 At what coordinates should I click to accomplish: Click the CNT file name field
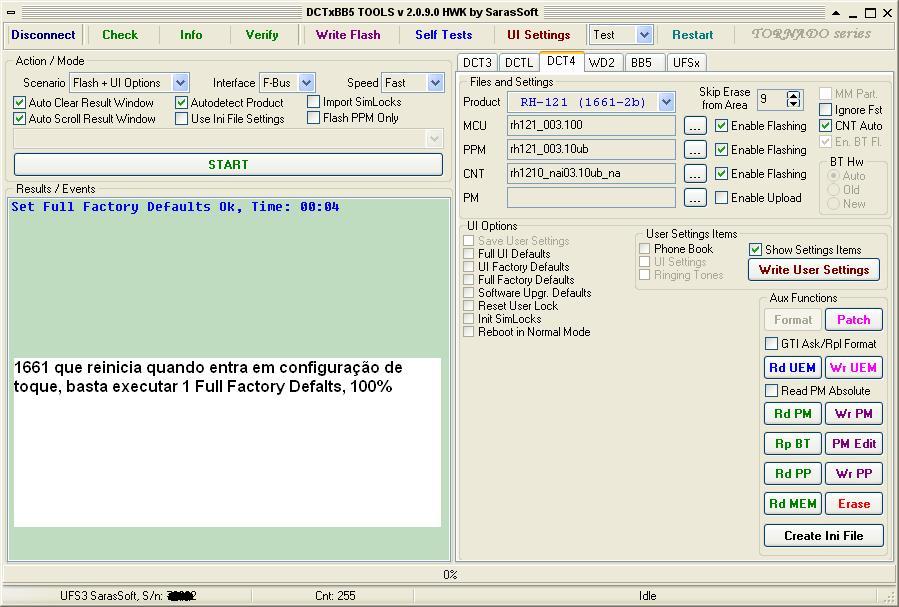click(591, 174)
